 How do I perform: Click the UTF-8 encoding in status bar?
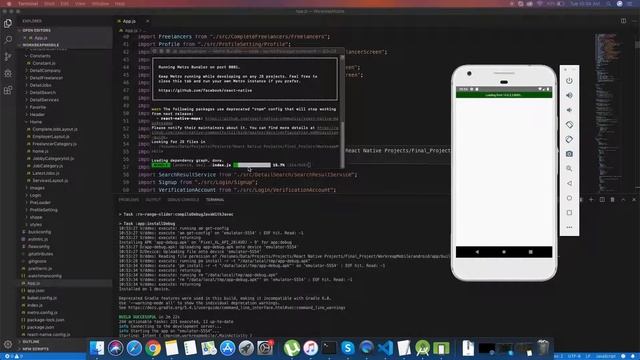click(x=574, y=356)
